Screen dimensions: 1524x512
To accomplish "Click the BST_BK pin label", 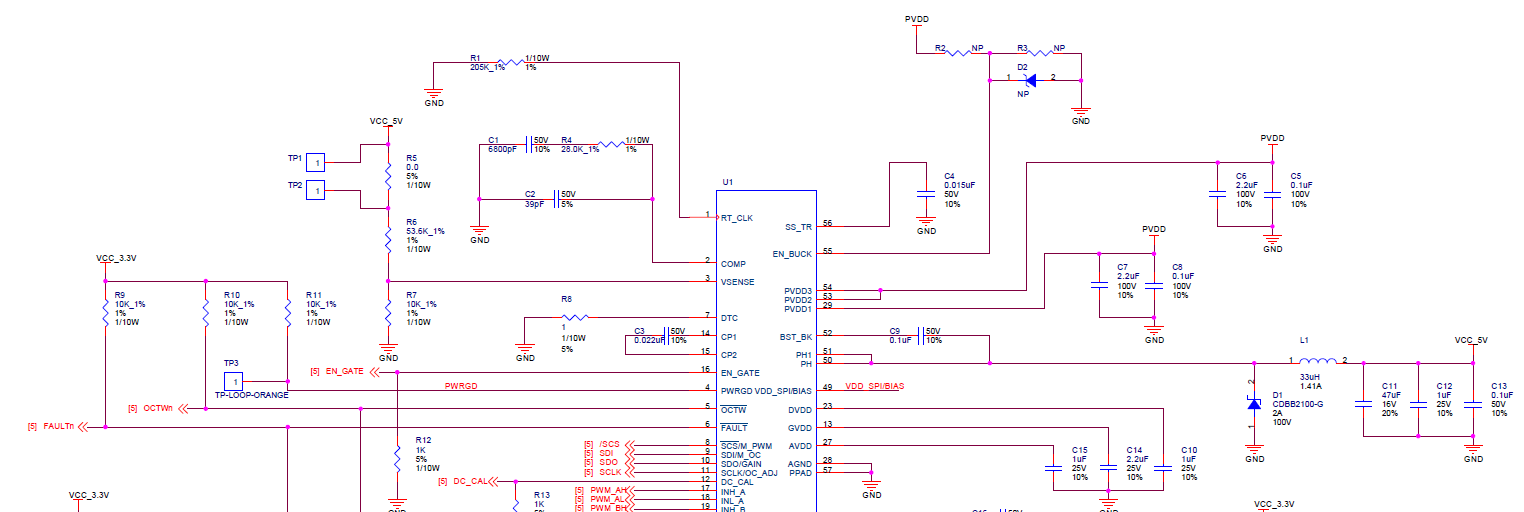I will point(796,337).
